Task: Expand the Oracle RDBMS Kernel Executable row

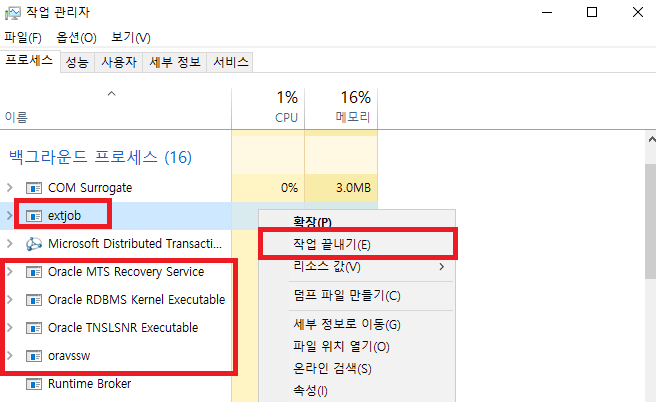Action: 10,300
